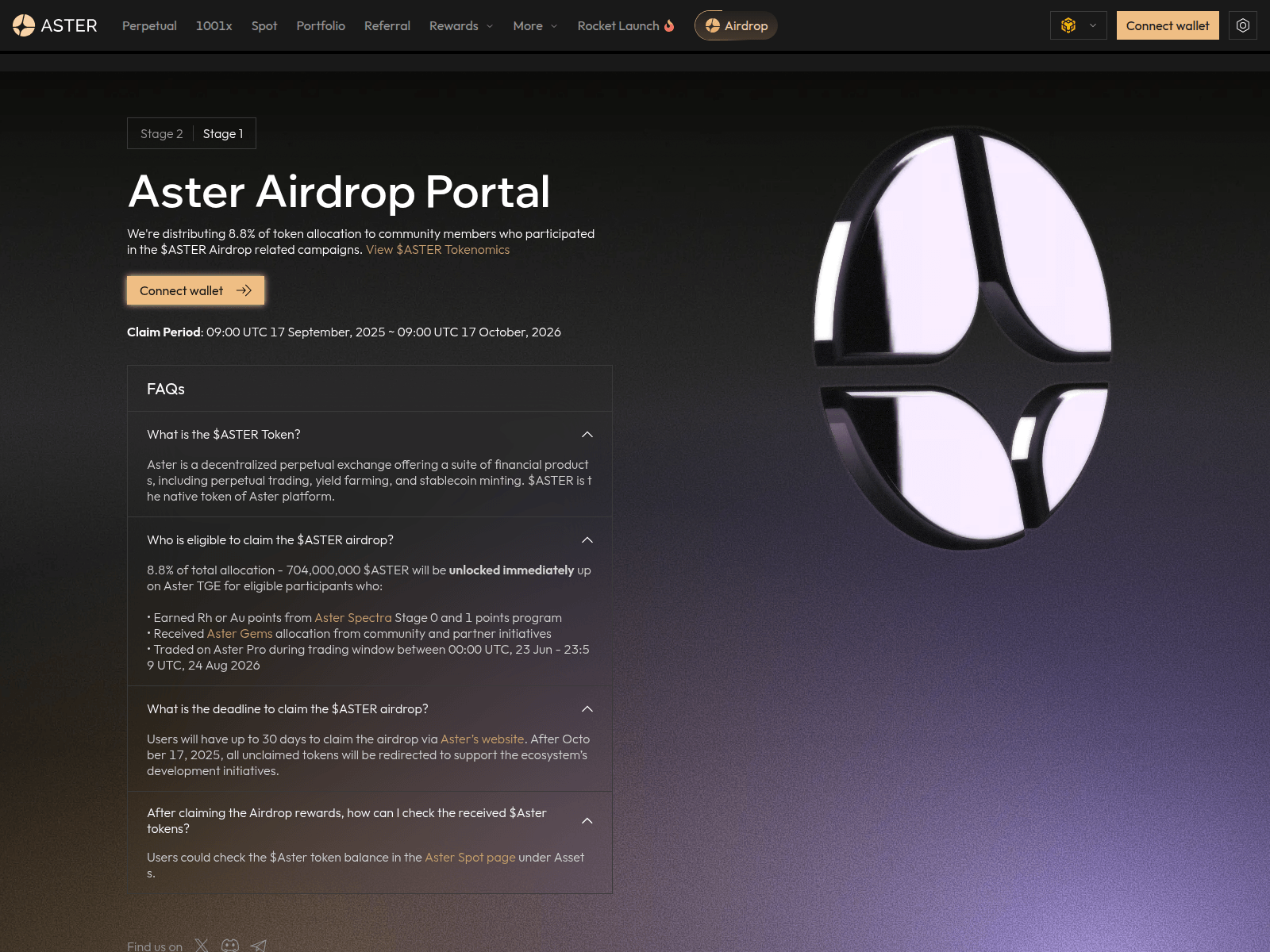Click the ASTER logo in header
The image size is (1270, 952).
click(55, 25)
